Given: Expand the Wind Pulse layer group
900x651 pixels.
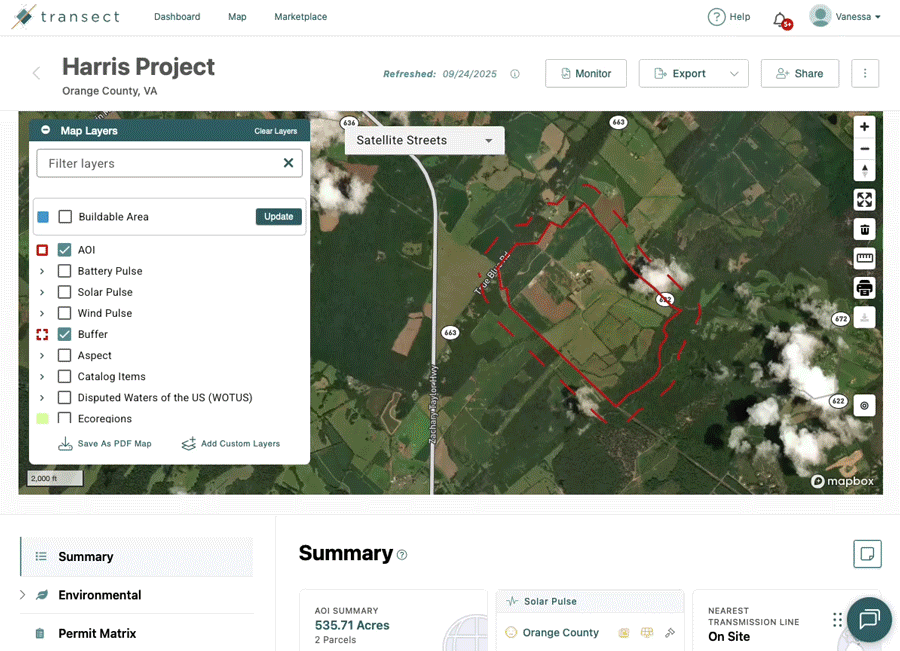Looking at the screenshot, I should pos(42,314).
